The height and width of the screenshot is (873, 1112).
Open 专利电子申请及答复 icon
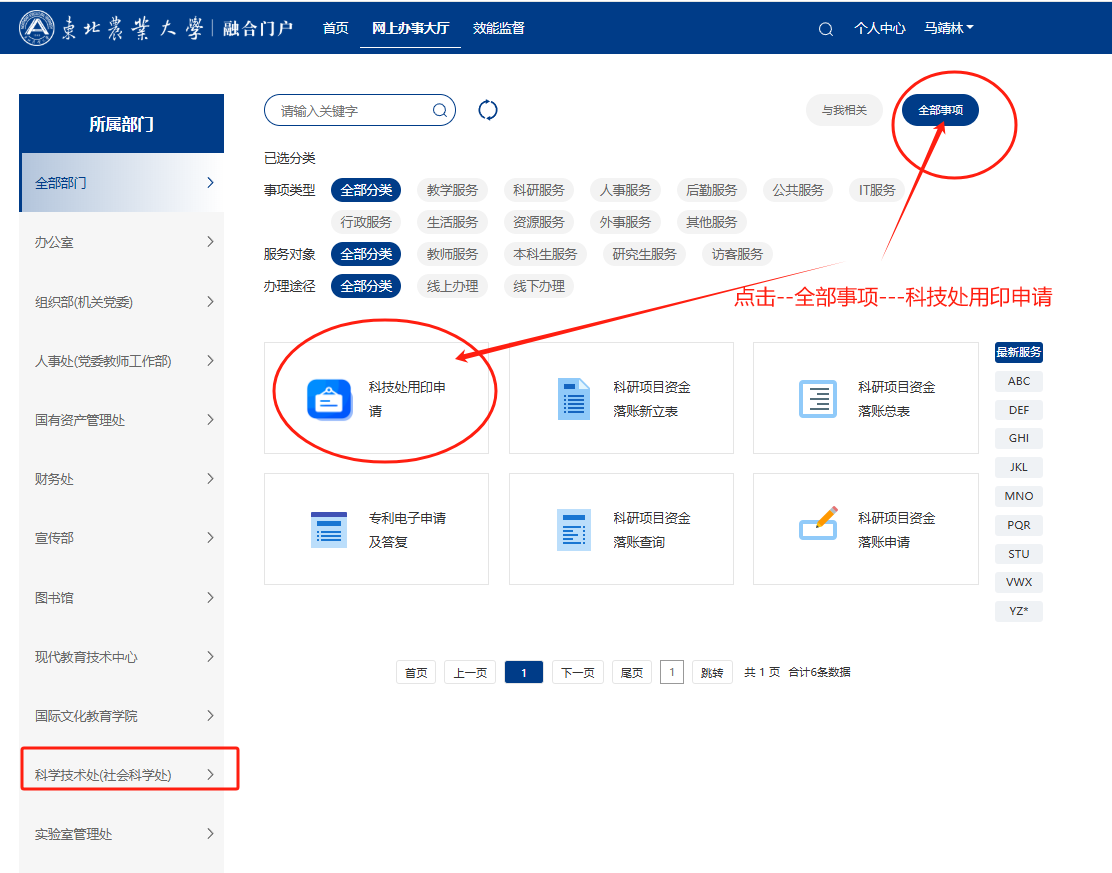point(329,529)
